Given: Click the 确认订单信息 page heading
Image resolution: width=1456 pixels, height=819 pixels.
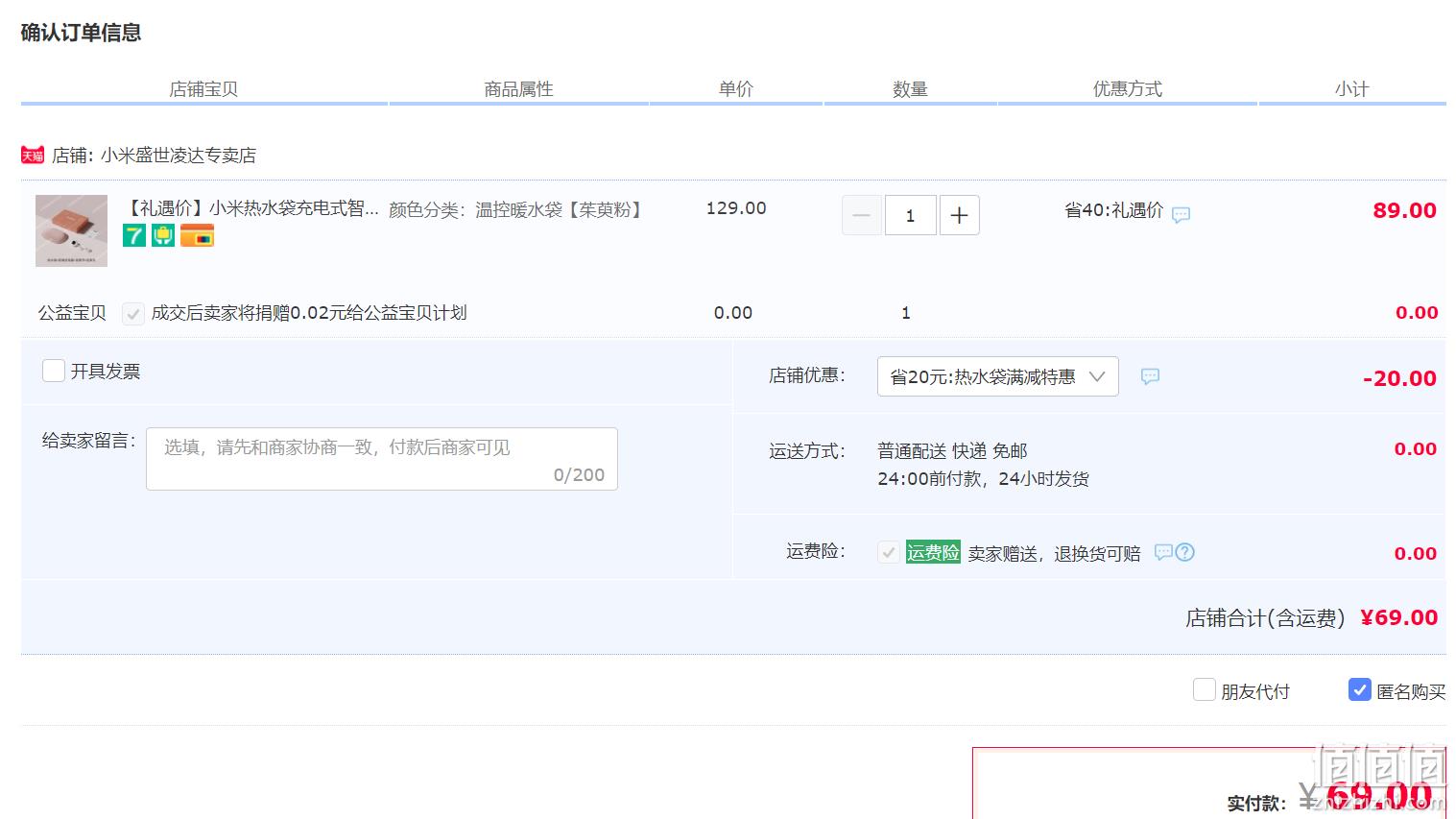Looking at the screenshot, I should click(x=82, y=33).
